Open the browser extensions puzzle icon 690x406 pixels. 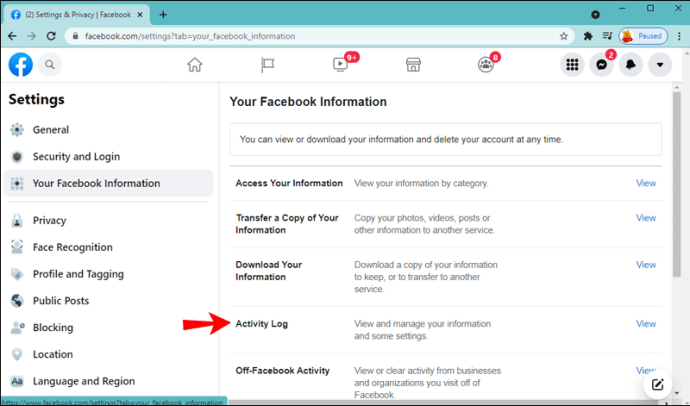pyautogui.click(x=588, y=36)
